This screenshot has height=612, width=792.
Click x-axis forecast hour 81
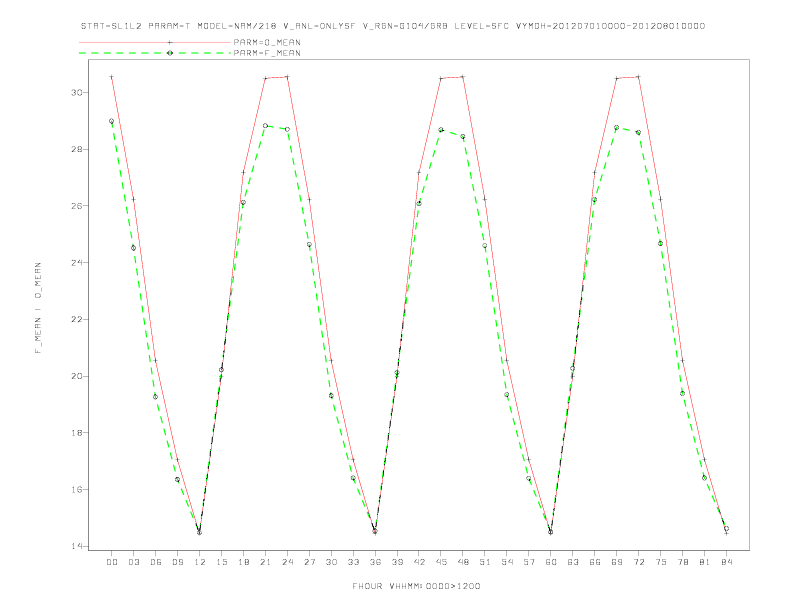point(705,562)
